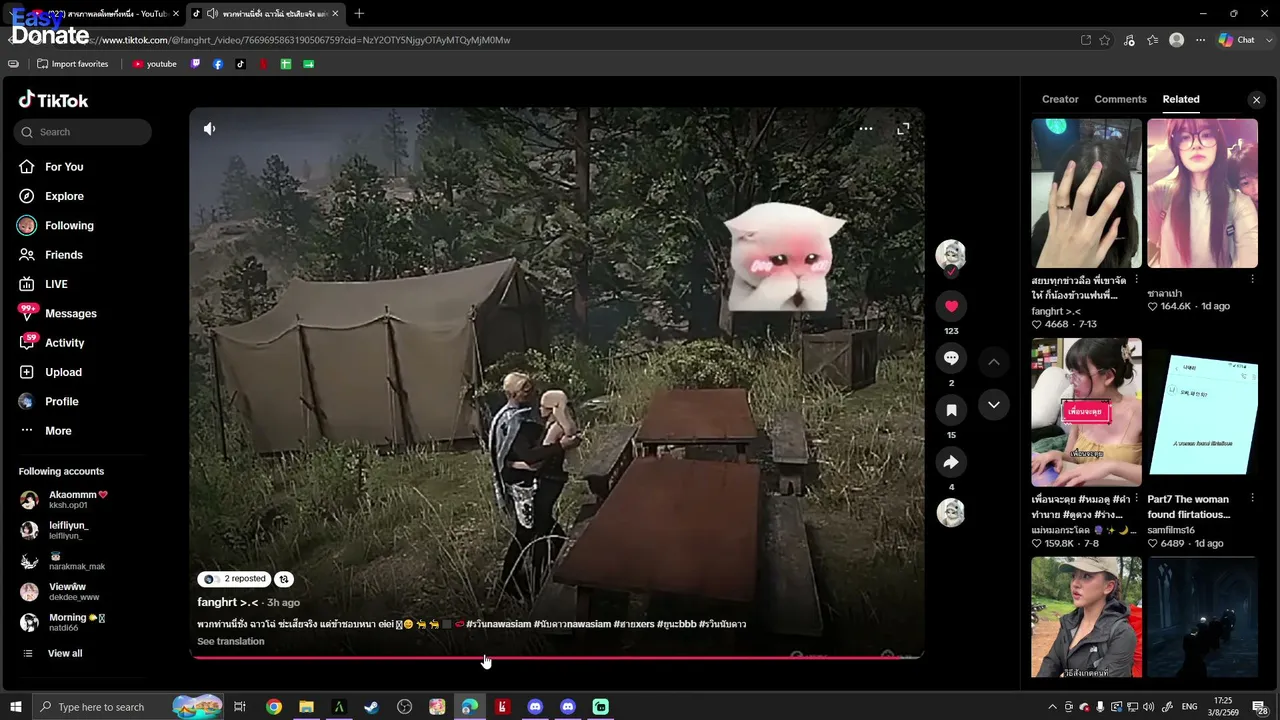Open options for the fanghrt related video

point(1136,280)
